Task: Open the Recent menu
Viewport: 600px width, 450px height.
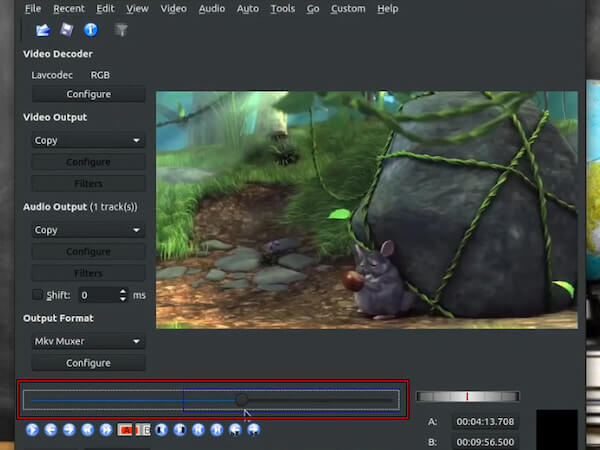Action: (x=69, y=8)
